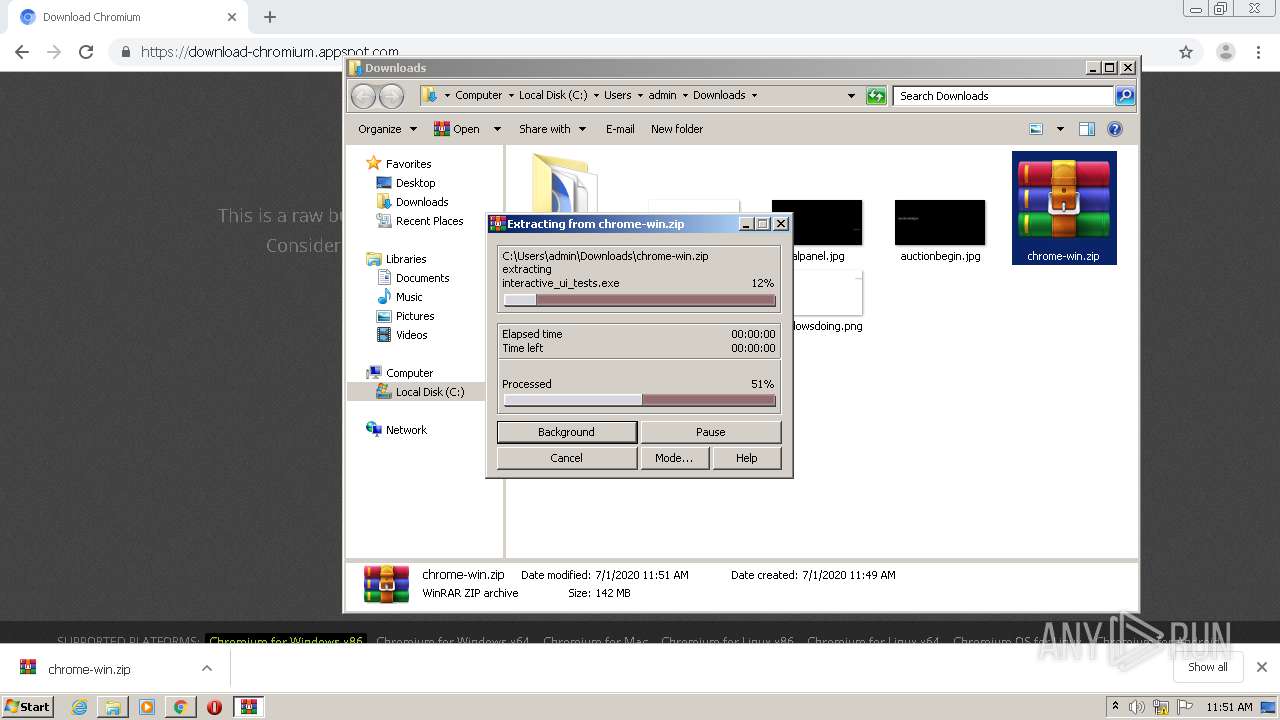Click New folder in explorer toolbar
Viewport: 1280px width, 720px height.
(677, 129)
